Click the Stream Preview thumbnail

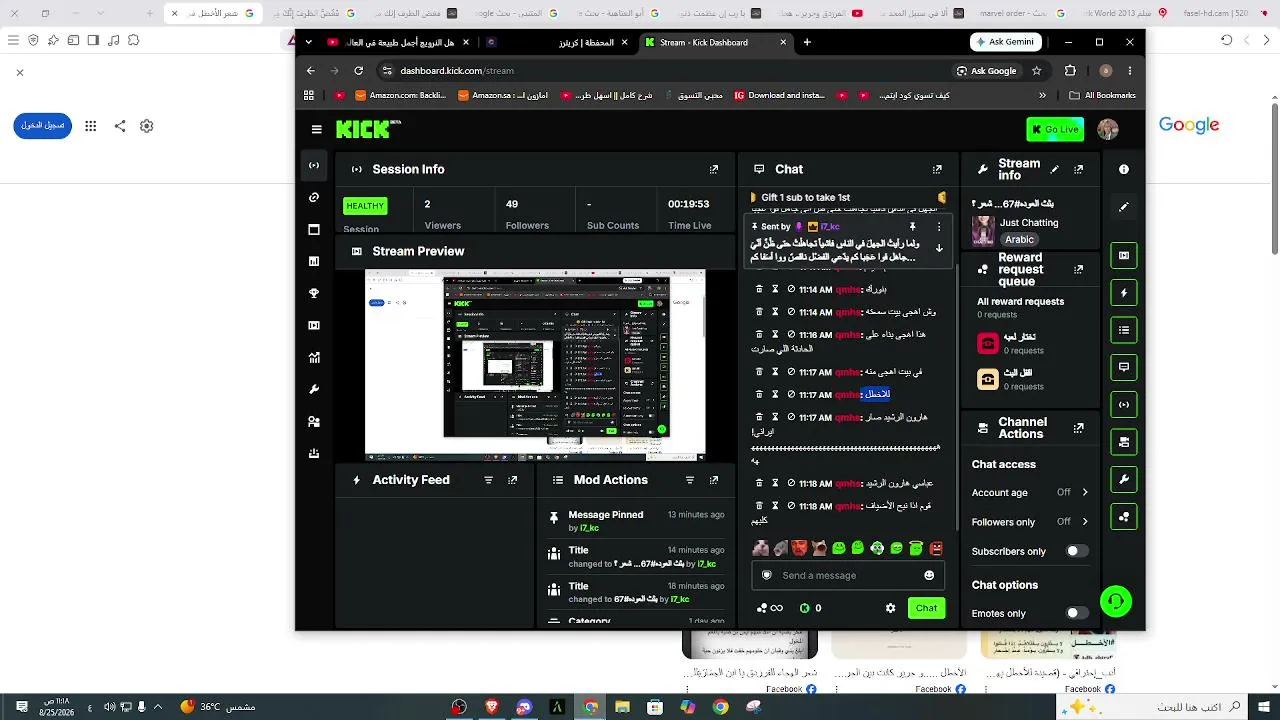pos(535,364)
